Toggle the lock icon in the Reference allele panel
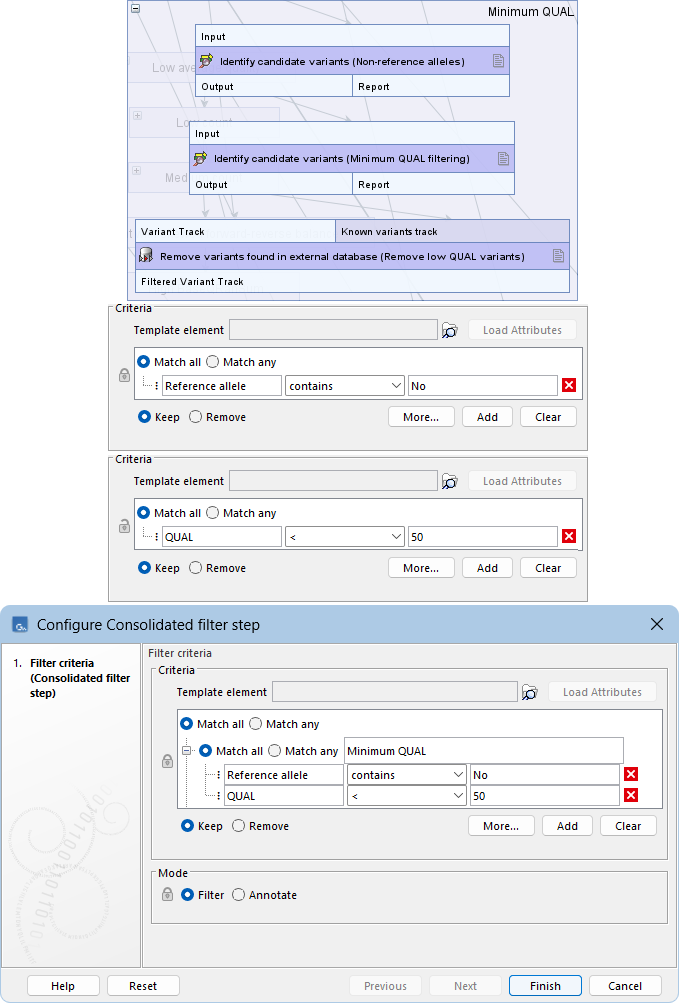Image resolution: width=679 pixels, height=1003 pixels. tap(125, 375)
